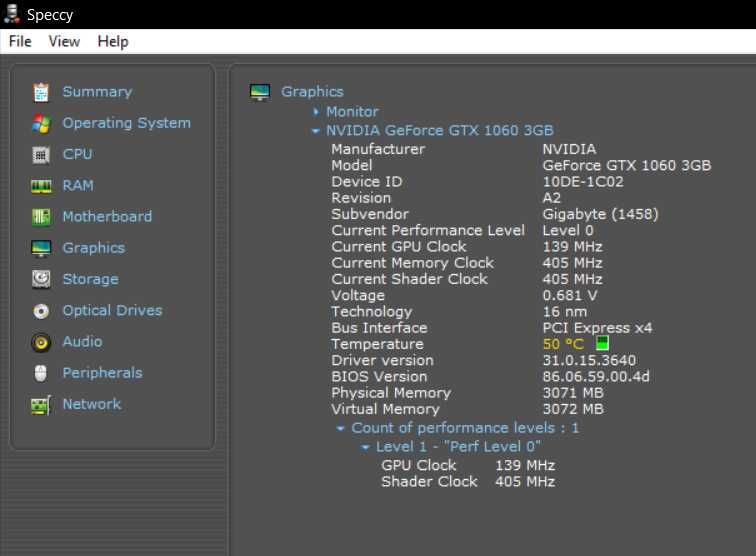
Task: Click the Current GPU Clock row label
Action: tap(399, 247)
